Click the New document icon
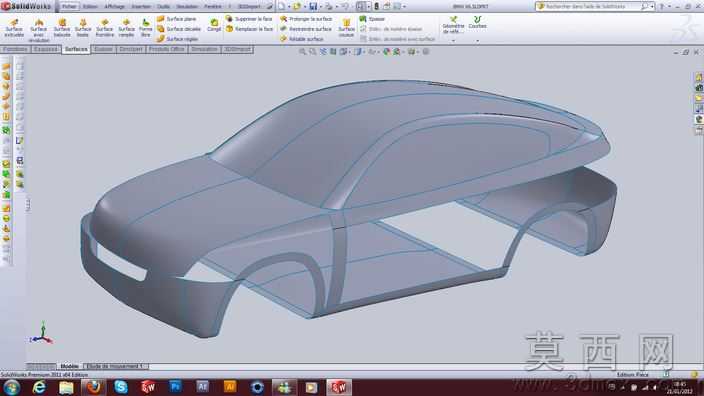 coord(282,6)
